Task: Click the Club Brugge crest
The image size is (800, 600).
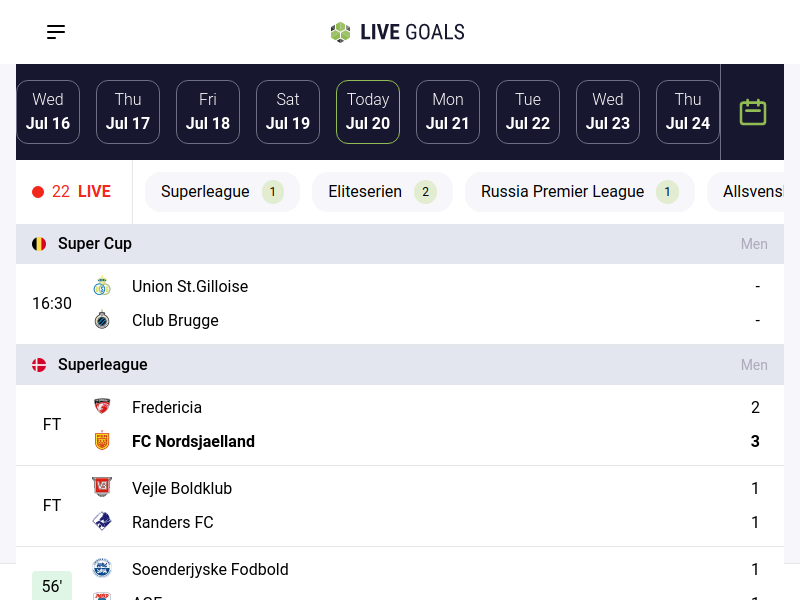Action: 102,321
